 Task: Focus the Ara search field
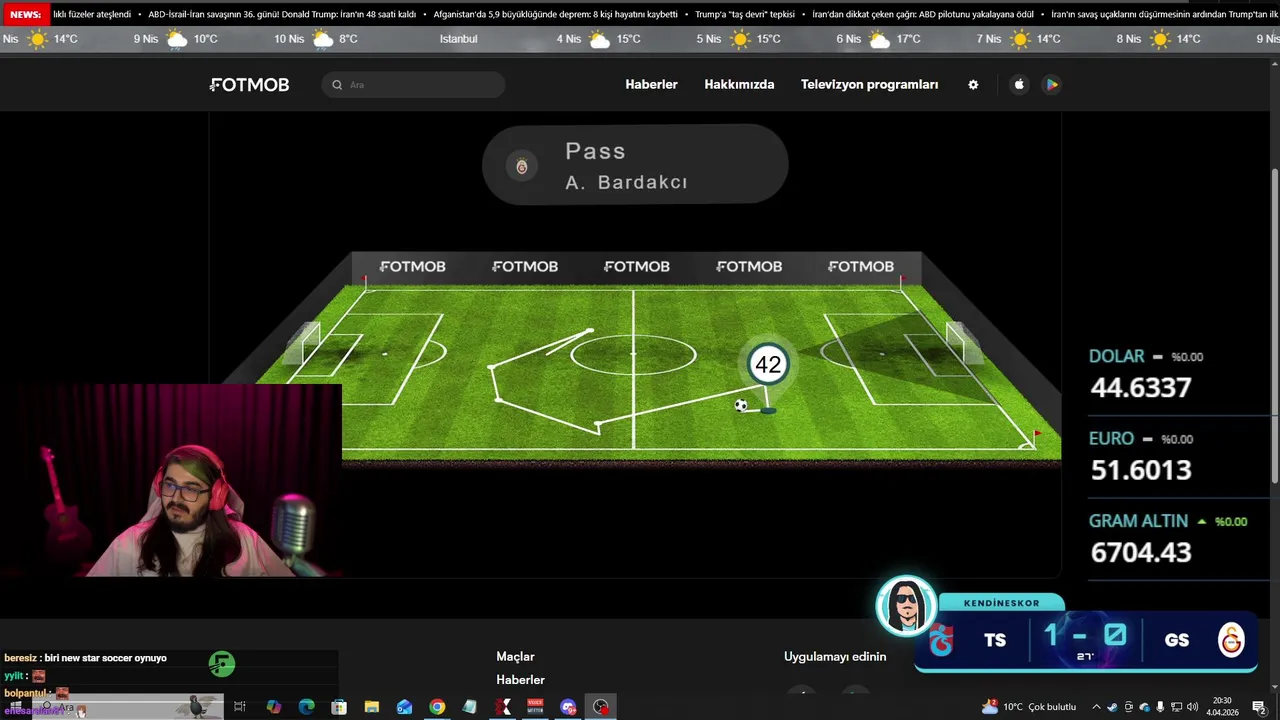[x=413, y=85]
